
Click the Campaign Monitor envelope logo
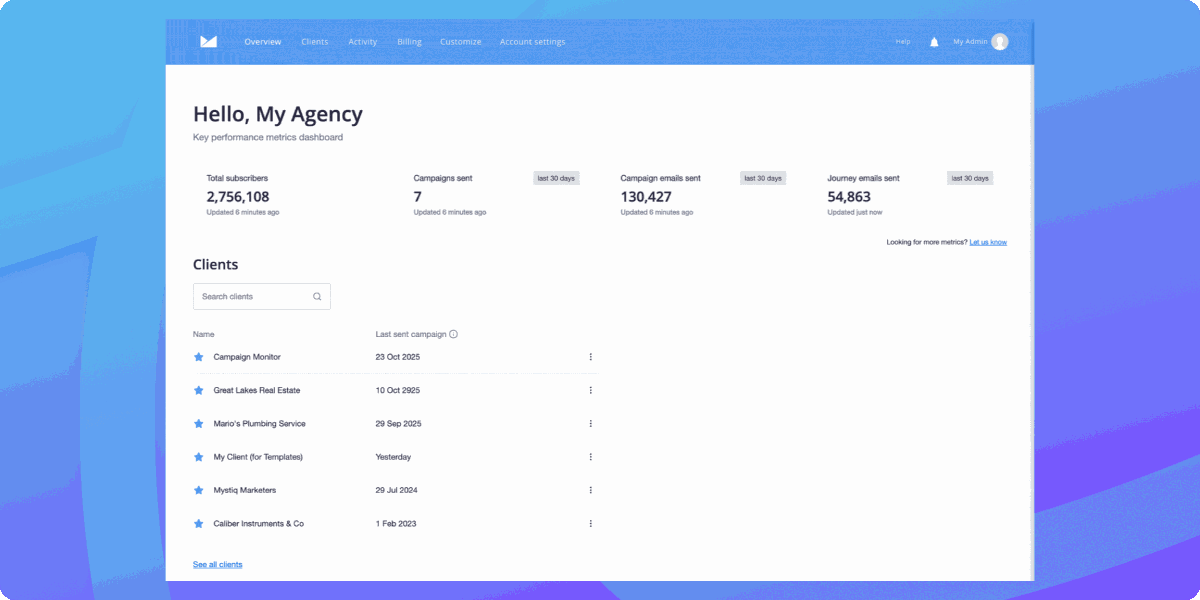point(208,42)
